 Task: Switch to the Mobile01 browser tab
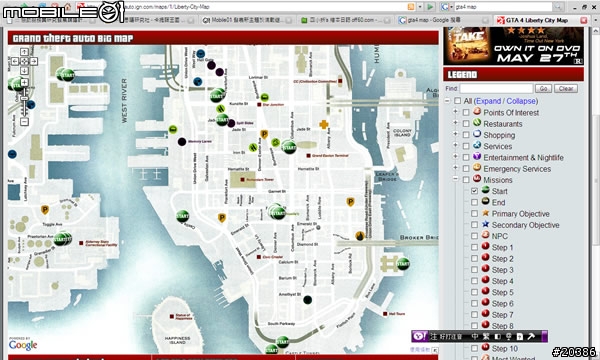[x=247, y=20]
